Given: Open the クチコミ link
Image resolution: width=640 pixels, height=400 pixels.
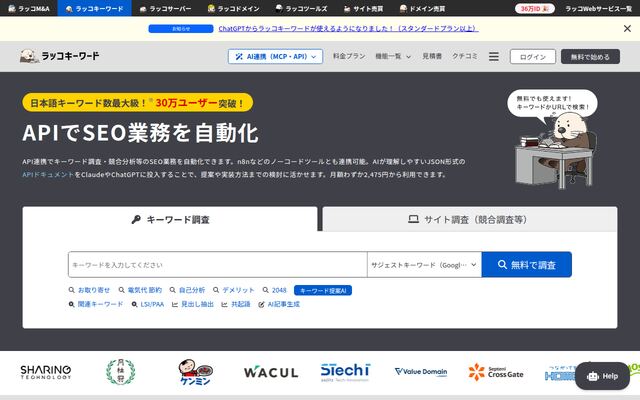Looking at the screenshot, I should [464, 56].
